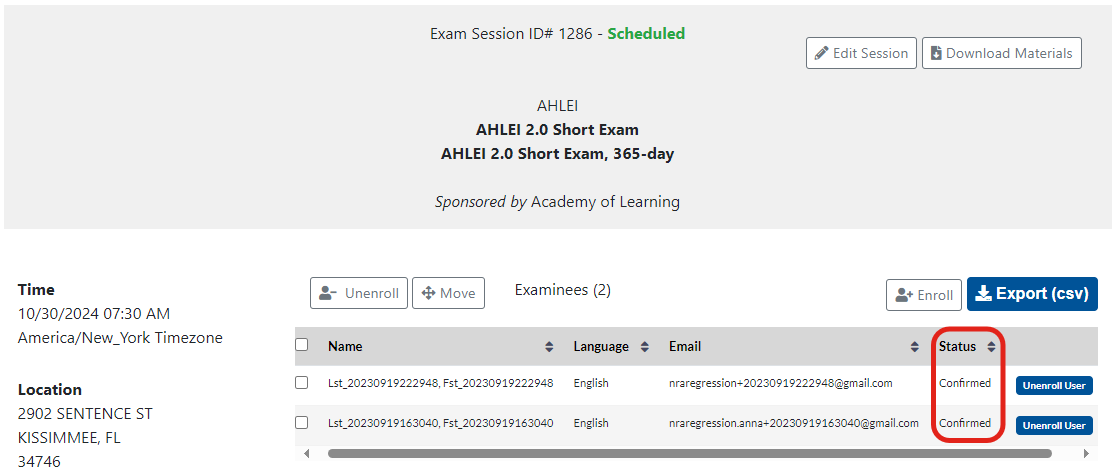Unenroll User in second examinee row
The width and height of the screenshot is (1113, 476).
pyautogui.click(x=1054, y=425)
